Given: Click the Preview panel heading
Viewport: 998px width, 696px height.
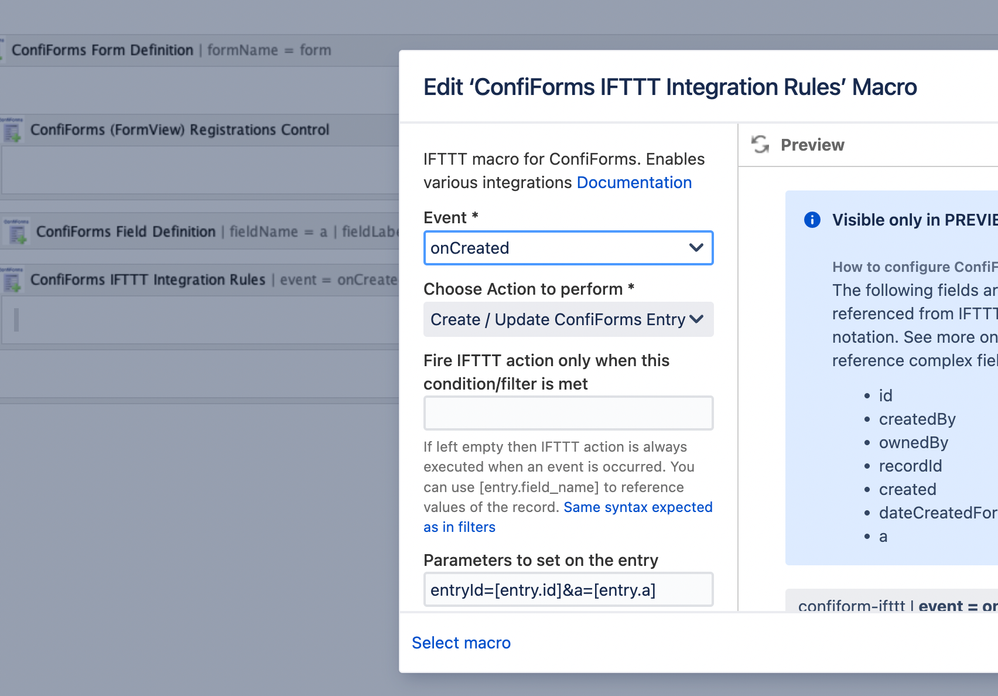Looking at the screenshot, I should tap(812, 145).
